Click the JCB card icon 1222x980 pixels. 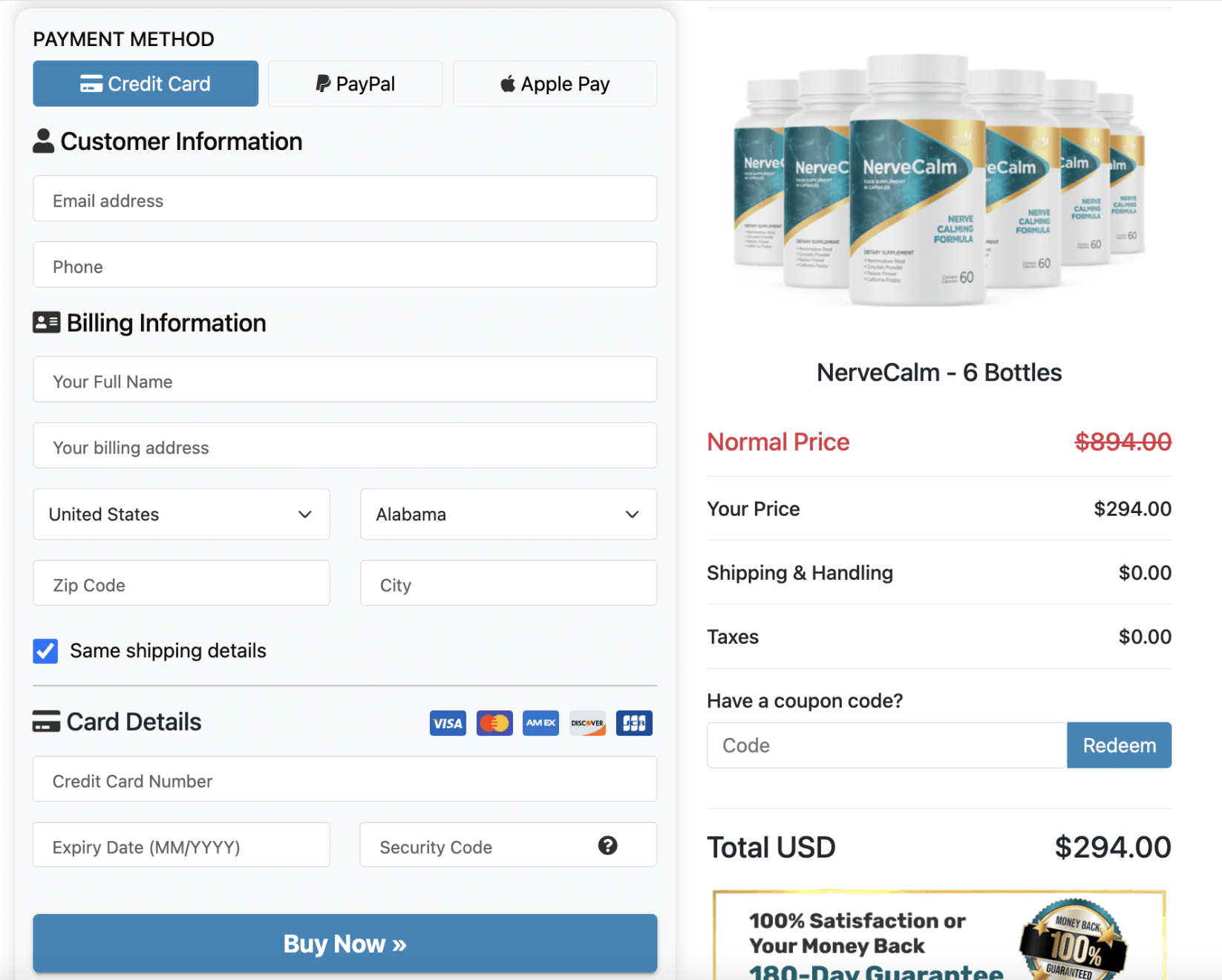(x=634, y=722)
